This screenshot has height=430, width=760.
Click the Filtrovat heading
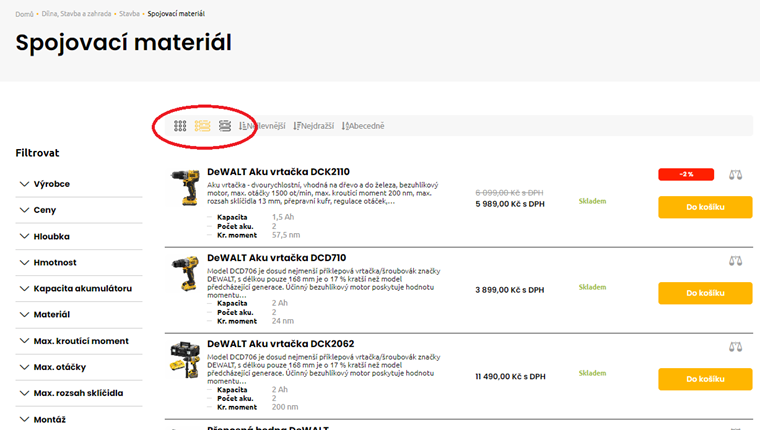(37, 153)
